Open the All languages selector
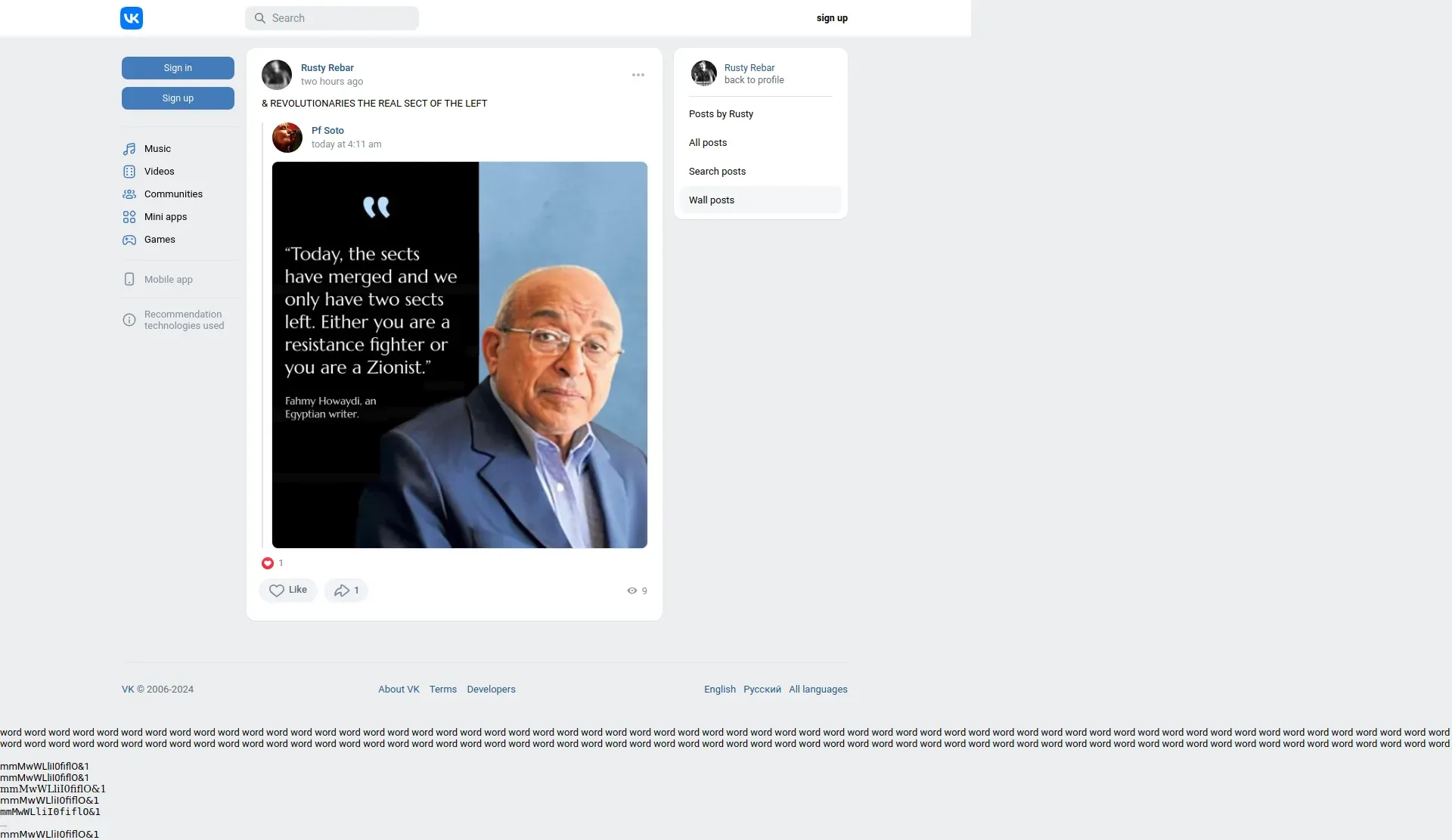Image resolution: width=1452 pixels, height=840 pixels. pos(818,690)
